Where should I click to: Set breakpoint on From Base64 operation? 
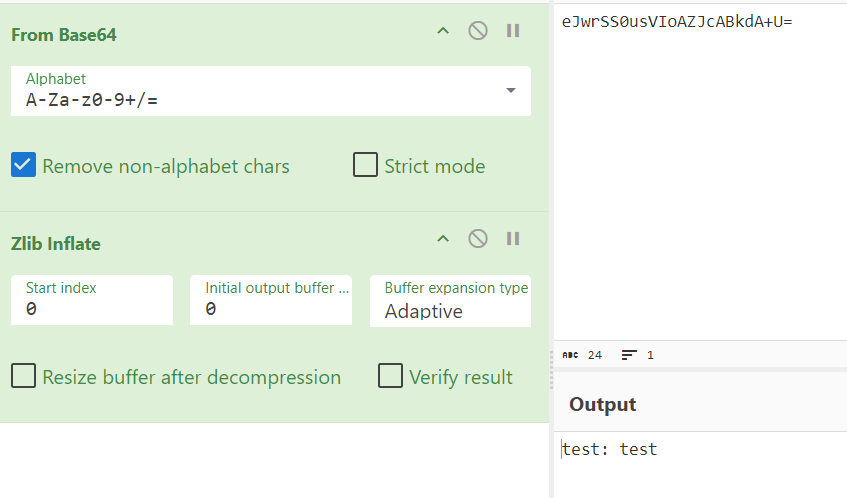pos(513,31)
